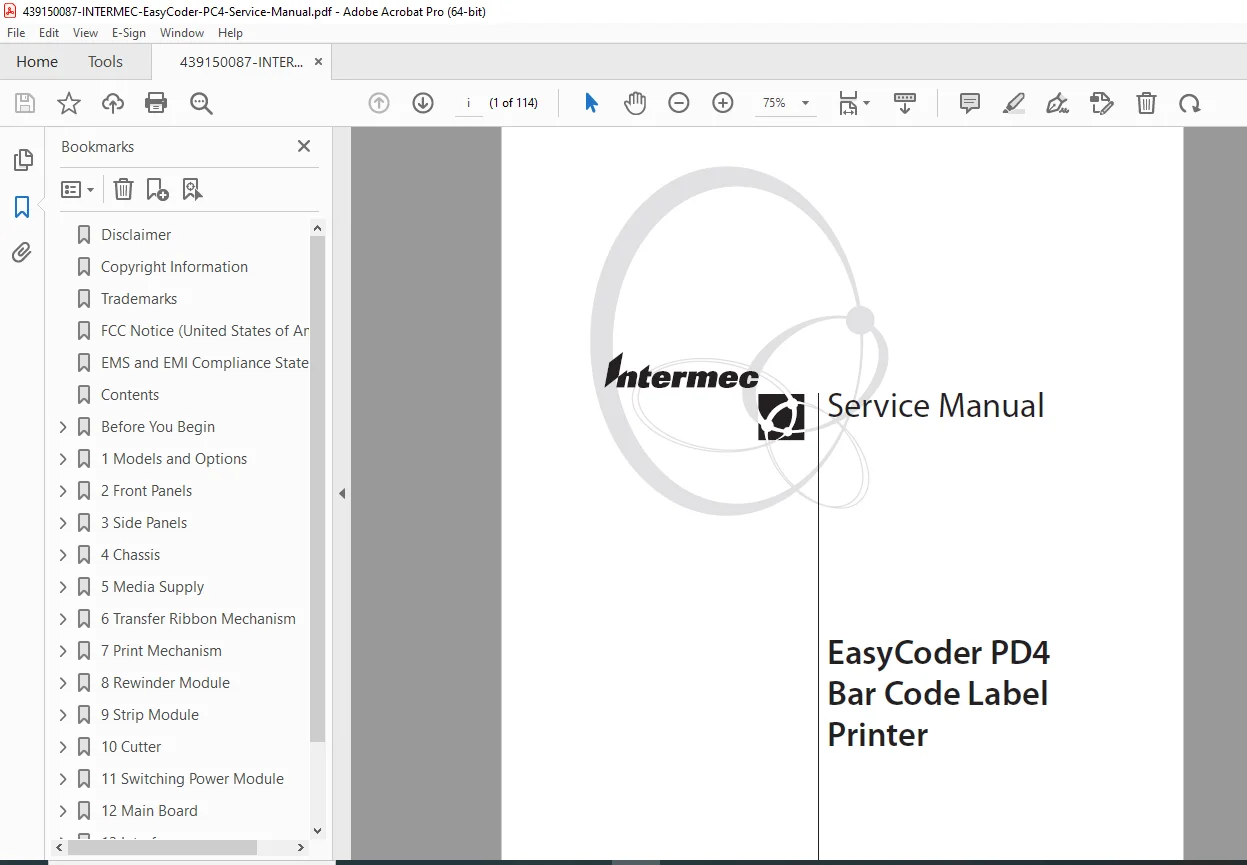The width and height of the screenshot is (1247, 865).
Task: Jump to 10 Cutter bookmark
Action: pos(131,747)
